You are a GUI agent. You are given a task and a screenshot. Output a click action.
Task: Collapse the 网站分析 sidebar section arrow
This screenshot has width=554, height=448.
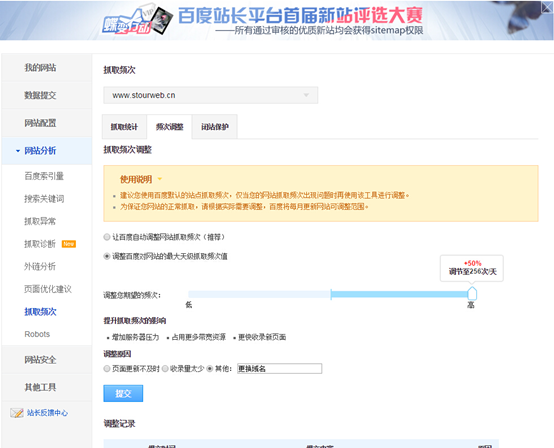coord(18,151)
